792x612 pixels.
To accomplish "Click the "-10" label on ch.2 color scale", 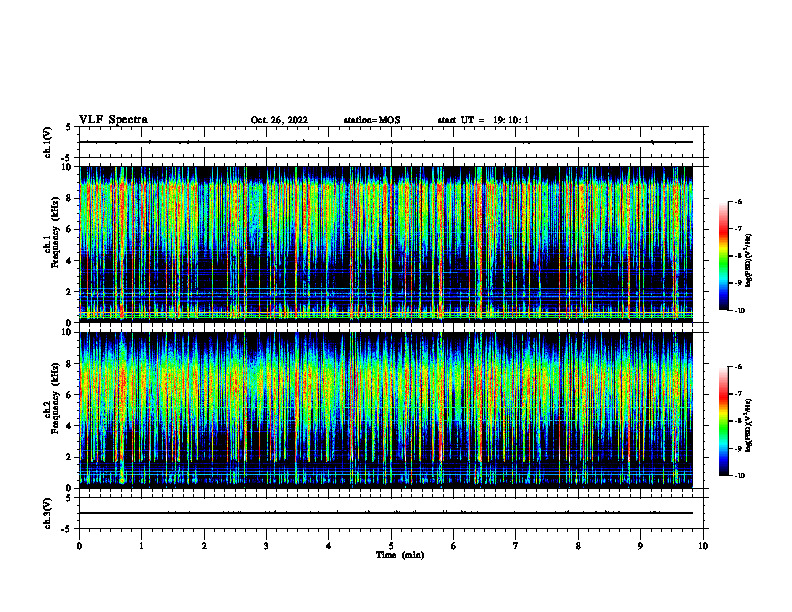I will (739, 476).
